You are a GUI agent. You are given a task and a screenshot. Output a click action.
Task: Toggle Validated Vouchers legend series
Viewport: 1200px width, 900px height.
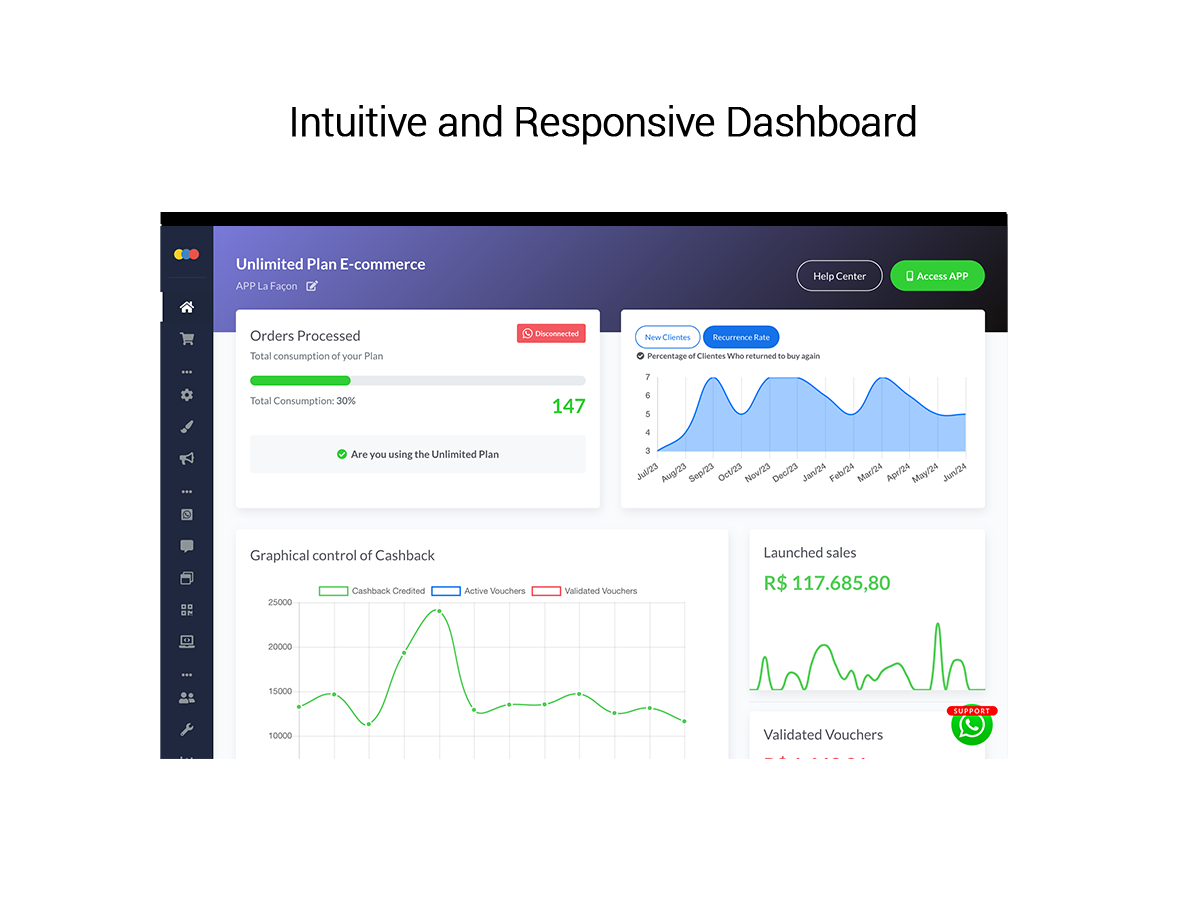pos(584,591)
